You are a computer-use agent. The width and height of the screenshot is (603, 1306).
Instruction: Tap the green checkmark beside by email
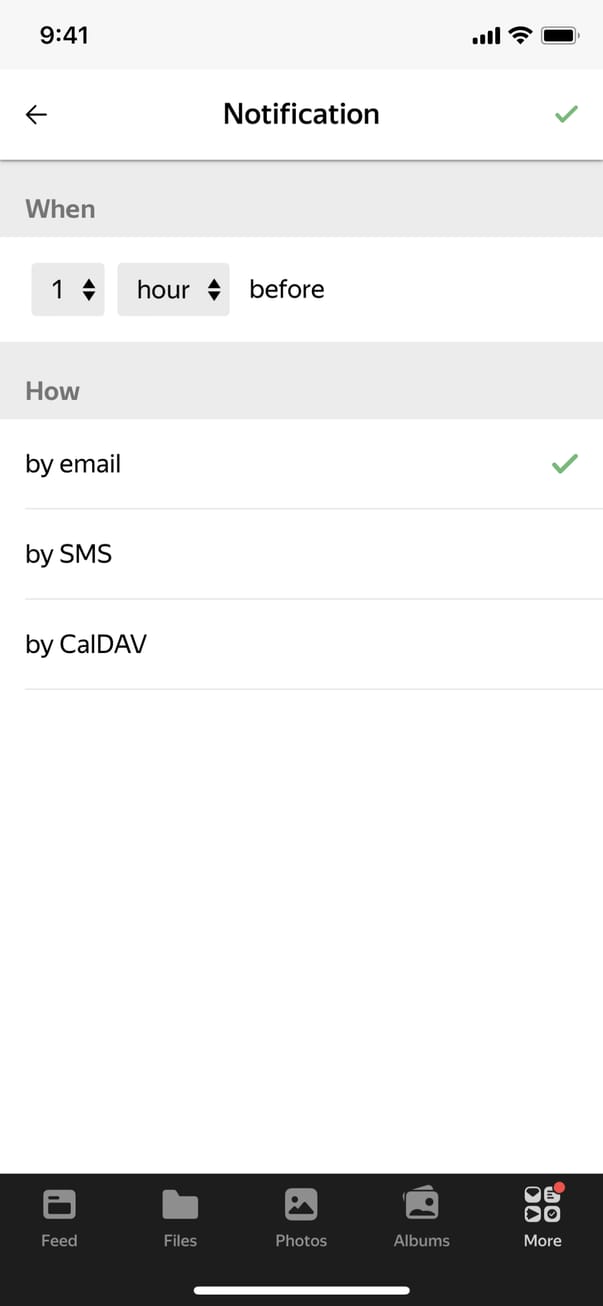pyautogui.click(x=565, y=464)
